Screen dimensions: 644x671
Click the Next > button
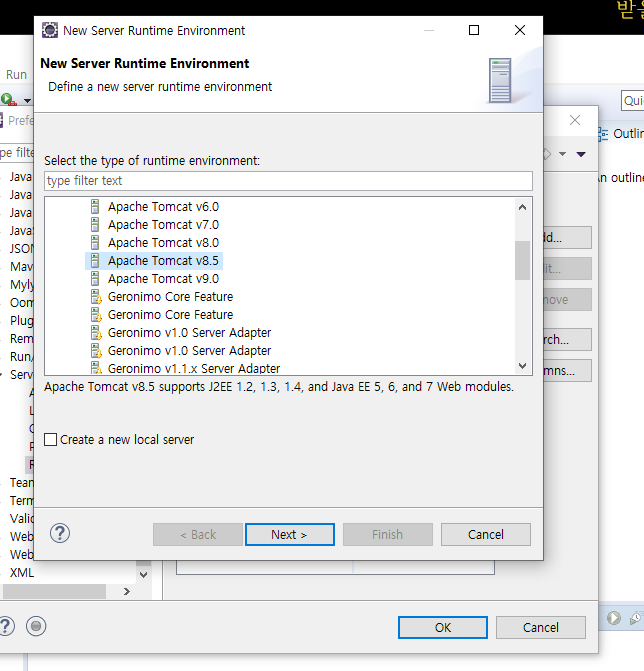[x=290, y=534]
